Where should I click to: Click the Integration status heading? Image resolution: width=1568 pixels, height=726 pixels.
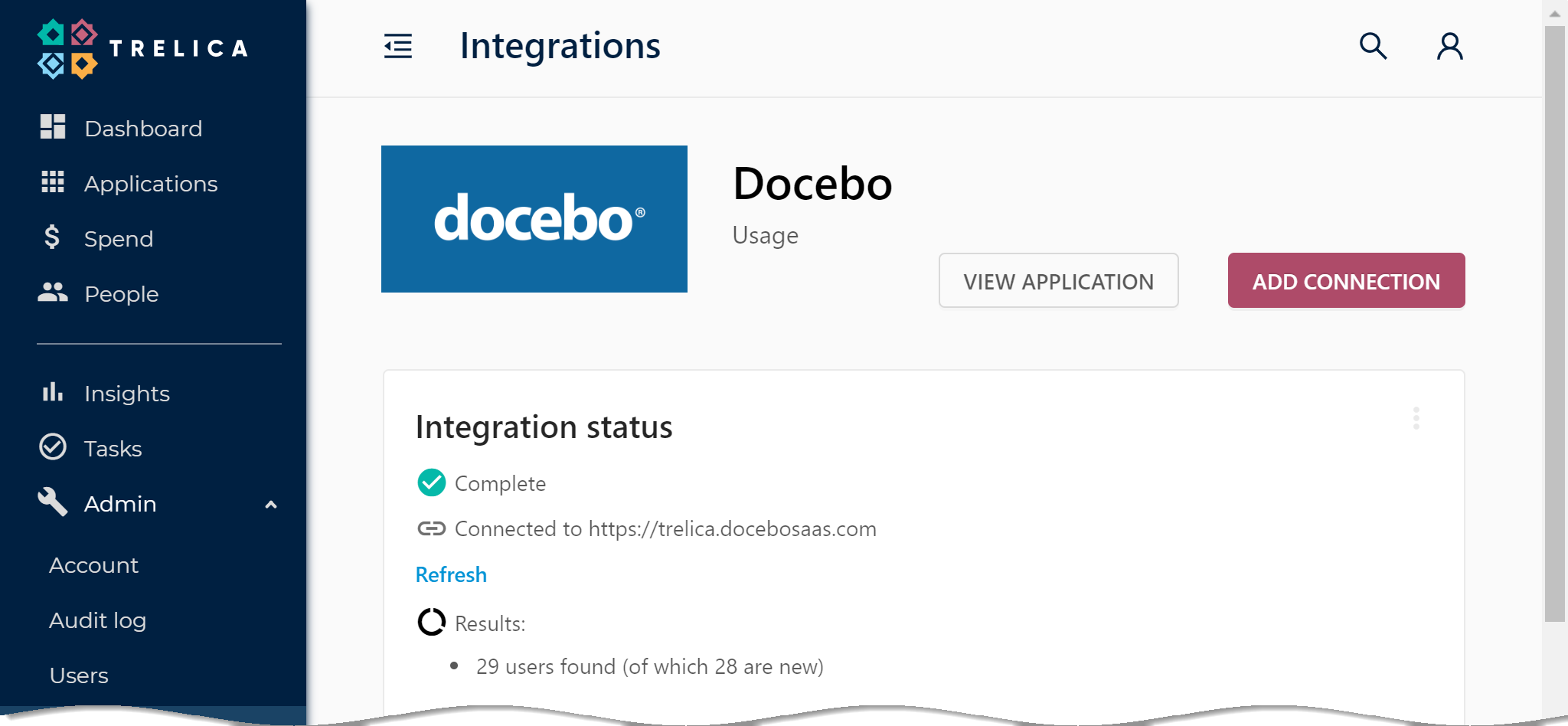tap(544, 427)
